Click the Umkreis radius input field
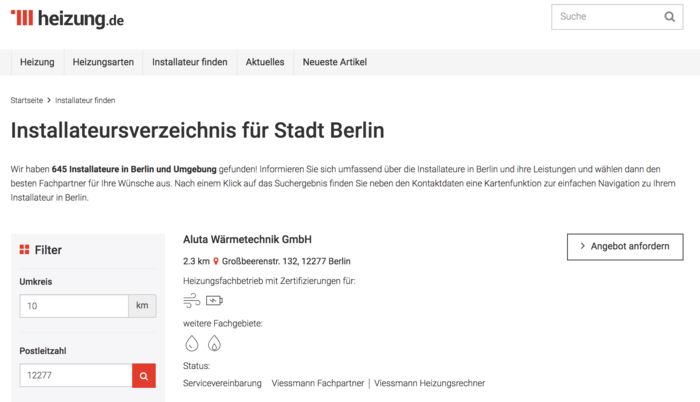This screenshot has width=700, height=402. coord(74,306)
